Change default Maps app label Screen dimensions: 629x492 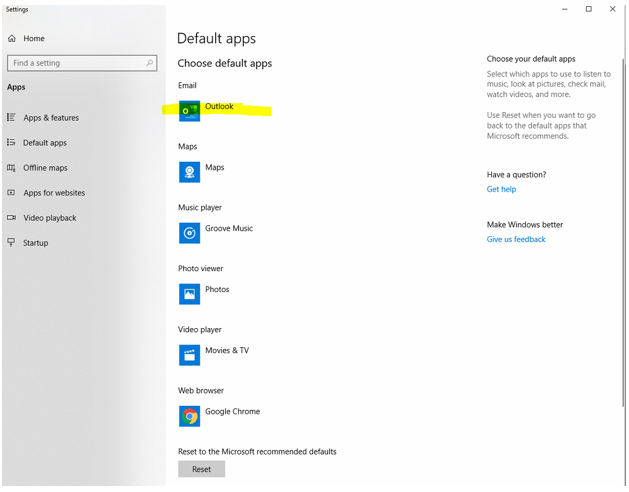coord(215,167)
